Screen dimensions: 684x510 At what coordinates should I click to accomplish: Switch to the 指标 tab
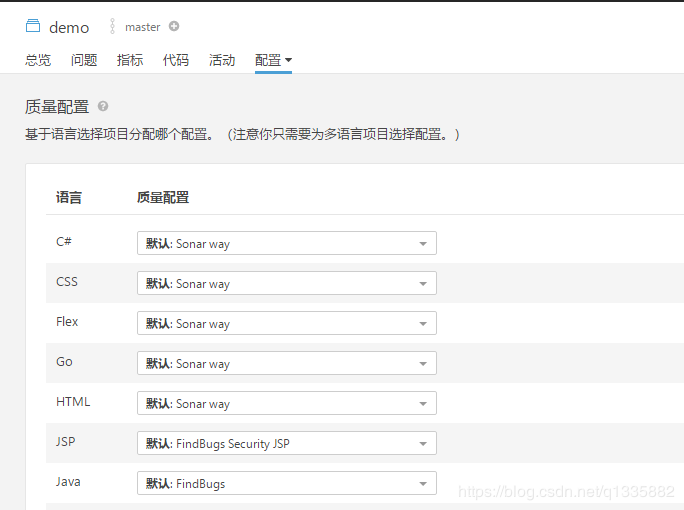pyautogui.click(x=130, y=60)
